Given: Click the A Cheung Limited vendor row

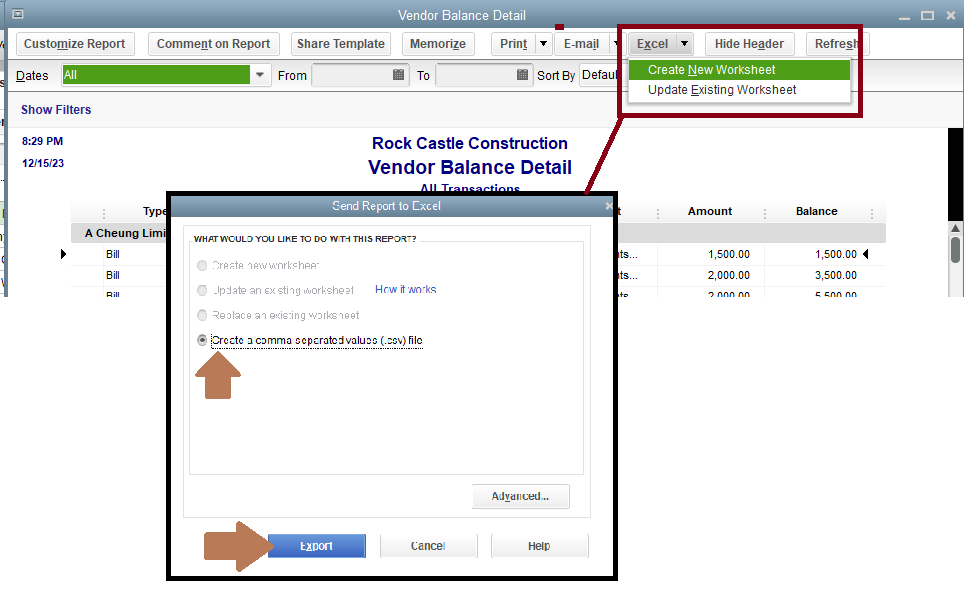Looking at the screenshot, I should point(125,233).
